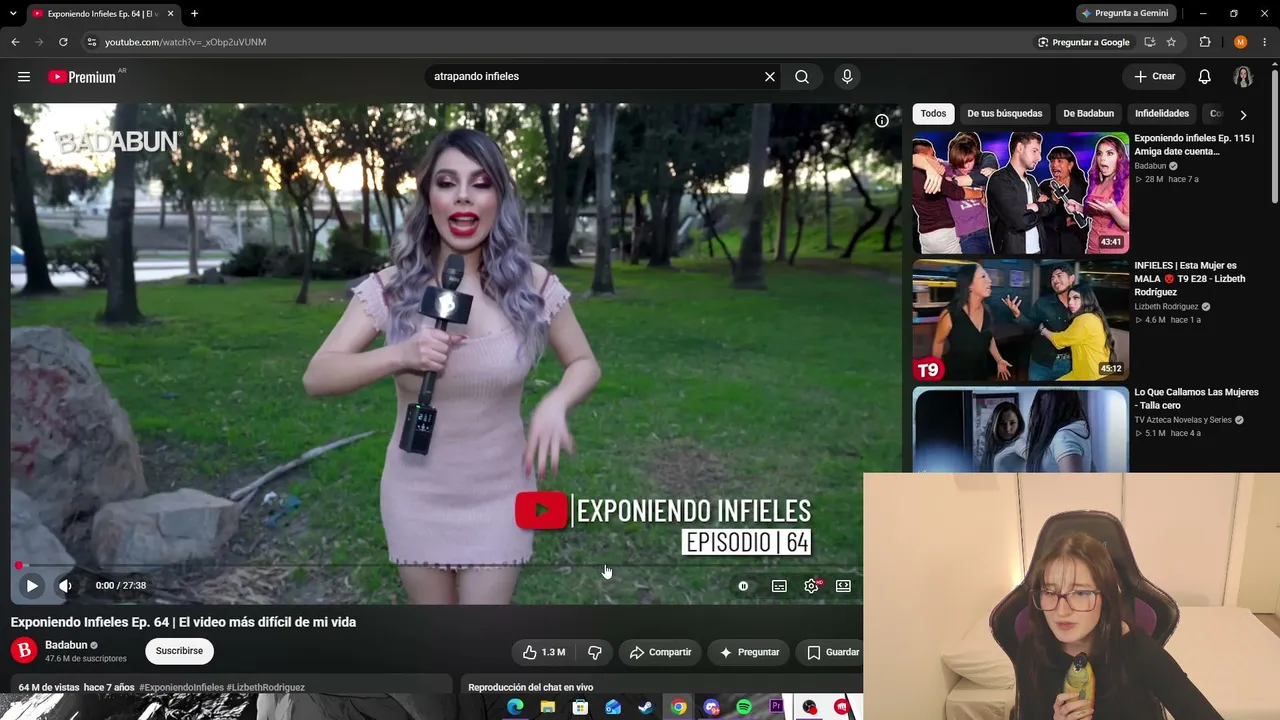
Task: Open the Badabun channel name link
Action: tap(66, 645)
